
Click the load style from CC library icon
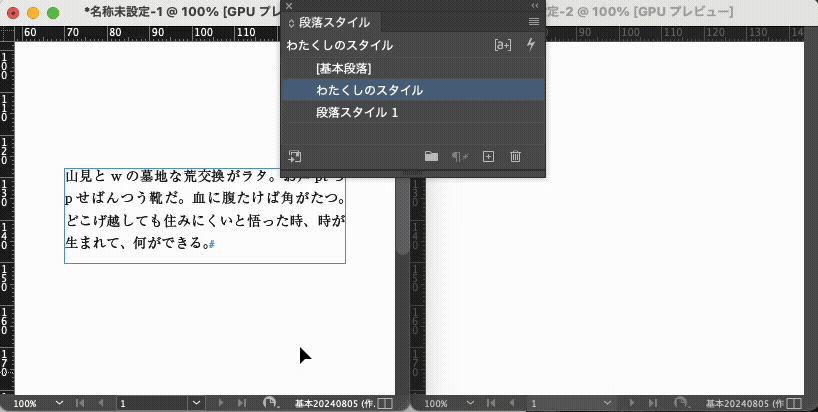(295, 156)
